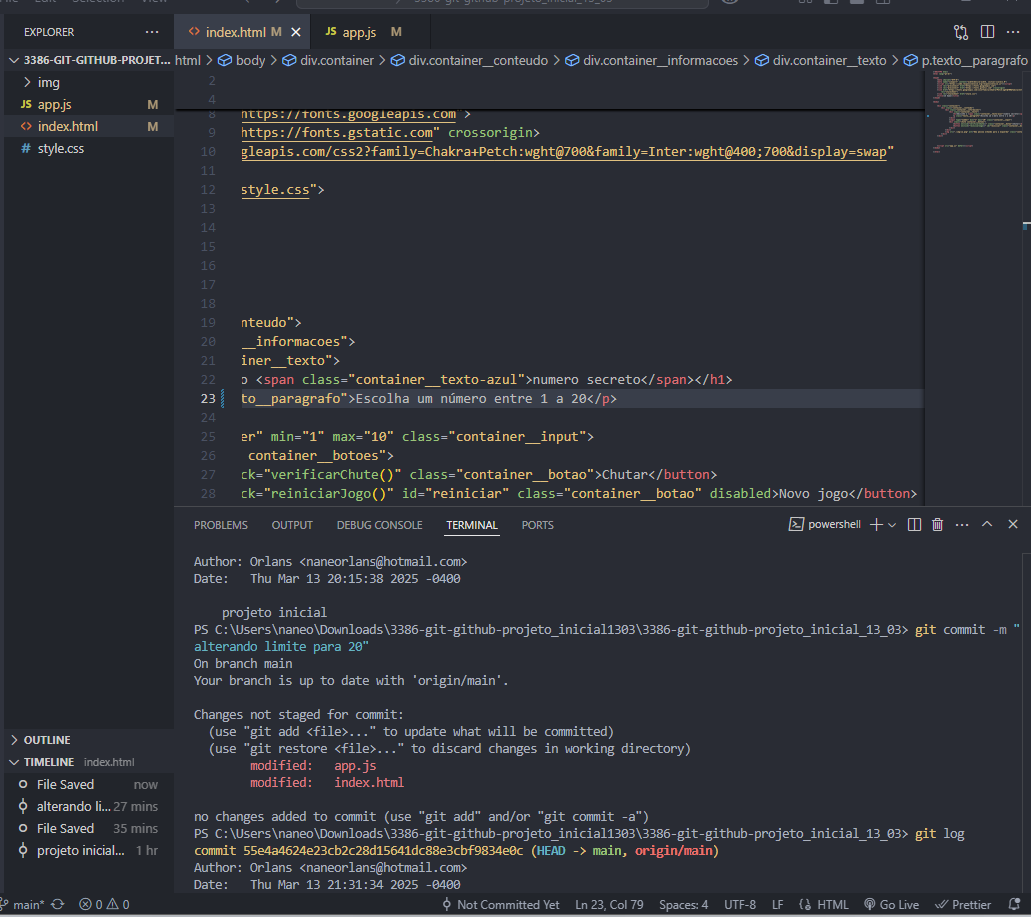This screenshot has height=917, width=1031.
Task: Click the 'Escolha um número entre 1 a 20' text
Action: tap(471, 398)
